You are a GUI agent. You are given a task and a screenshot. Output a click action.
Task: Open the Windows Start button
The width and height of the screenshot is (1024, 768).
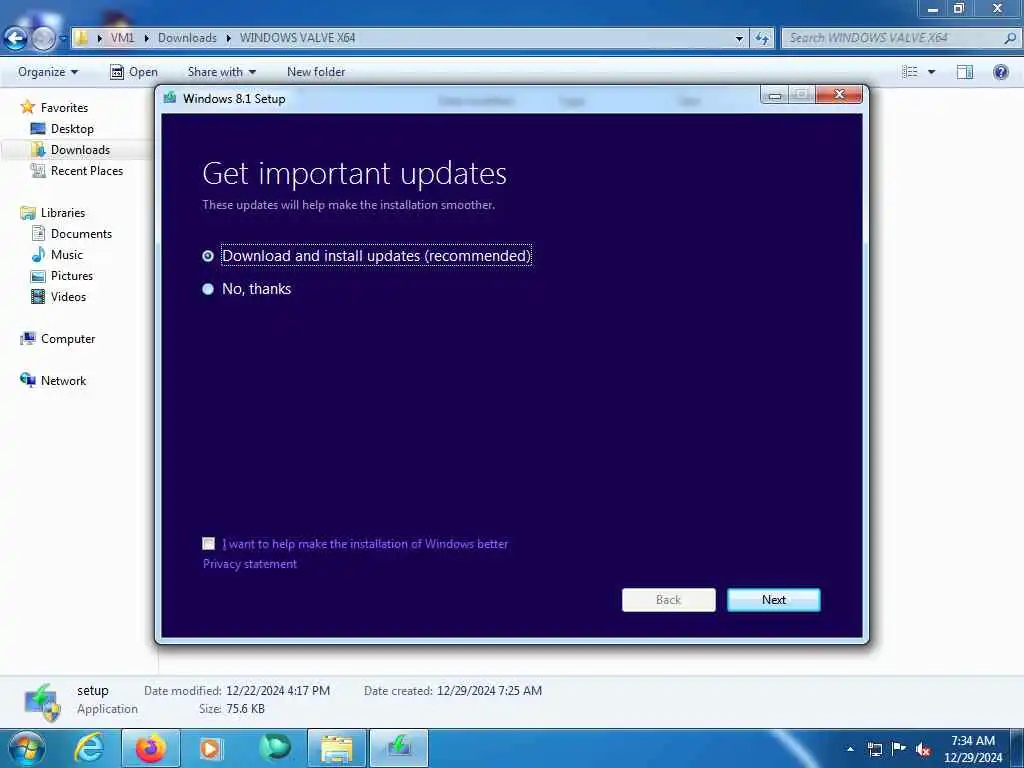(x=27, y=748)
